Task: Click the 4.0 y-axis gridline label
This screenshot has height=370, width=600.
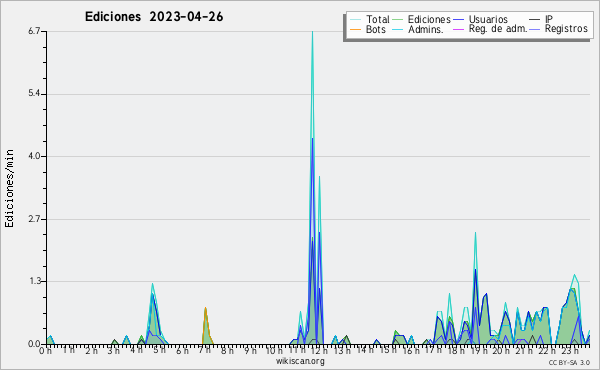Action: pos(34,156)
